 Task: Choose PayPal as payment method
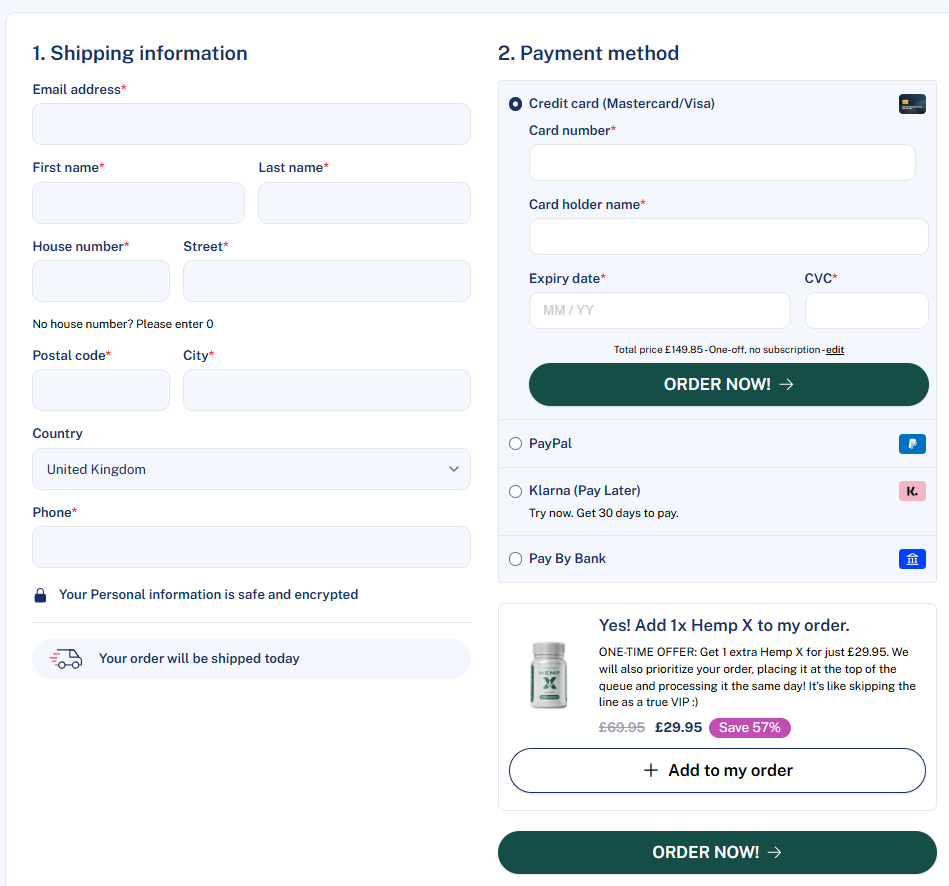pos(516,444)
